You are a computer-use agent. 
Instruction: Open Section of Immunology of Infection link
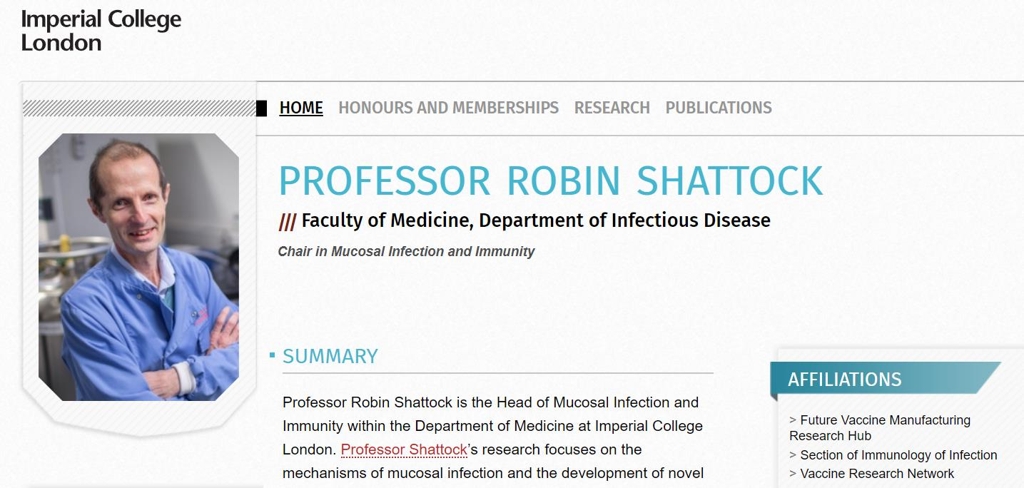[x=893, y=455]
